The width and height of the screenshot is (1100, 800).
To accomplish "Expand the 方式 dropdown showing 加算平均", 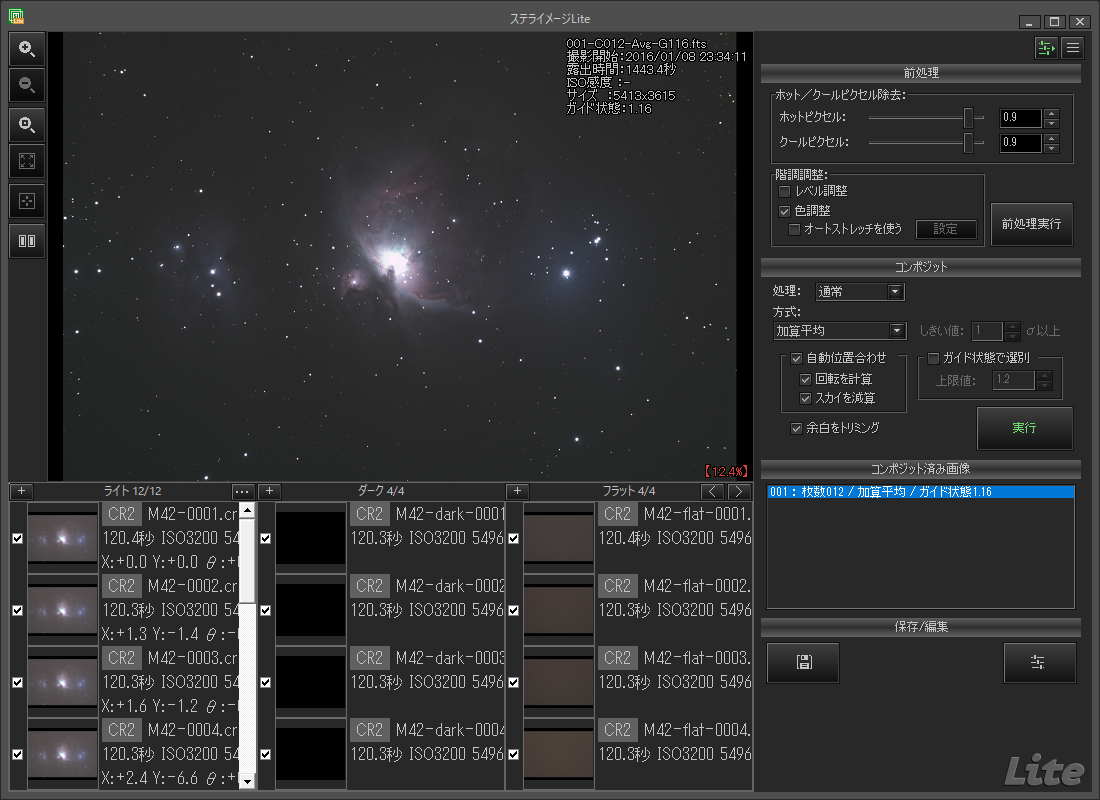I will tap(839, 331).
